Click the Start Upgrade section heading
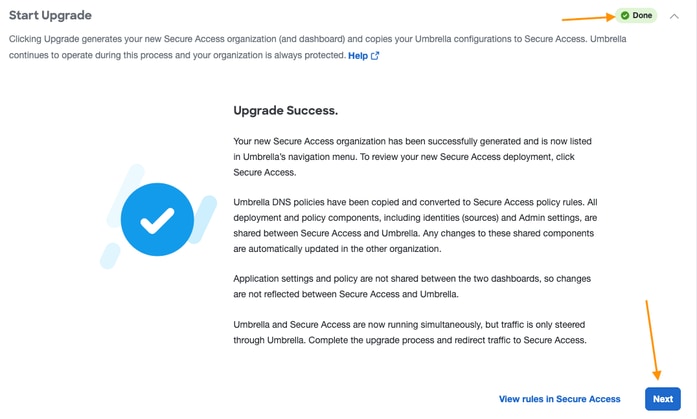The height and width of the screenshot is (419, 697). [x=50, y=16]
